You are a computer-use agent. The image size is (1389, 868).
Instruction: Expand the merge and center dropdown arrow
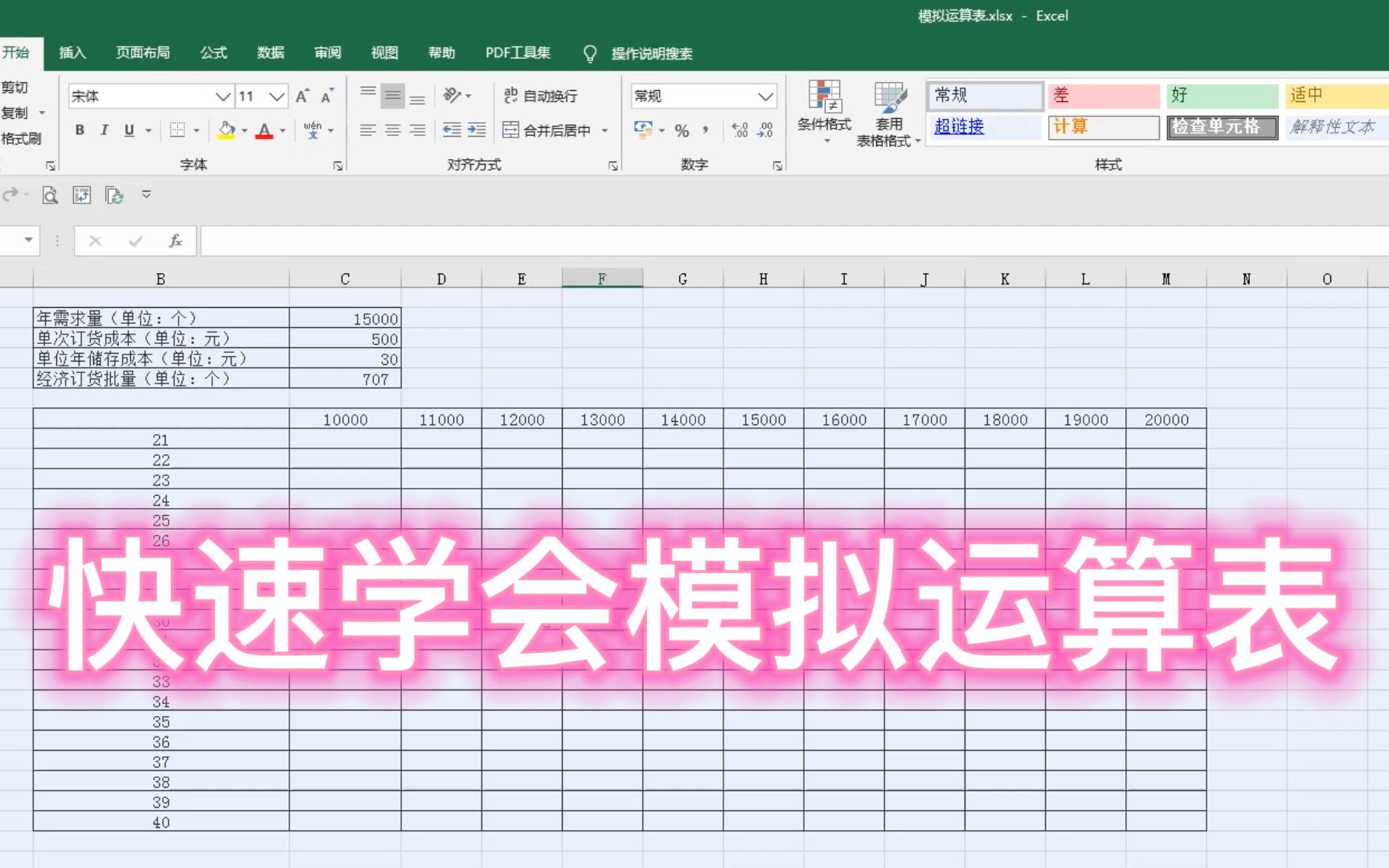(604, 130)
